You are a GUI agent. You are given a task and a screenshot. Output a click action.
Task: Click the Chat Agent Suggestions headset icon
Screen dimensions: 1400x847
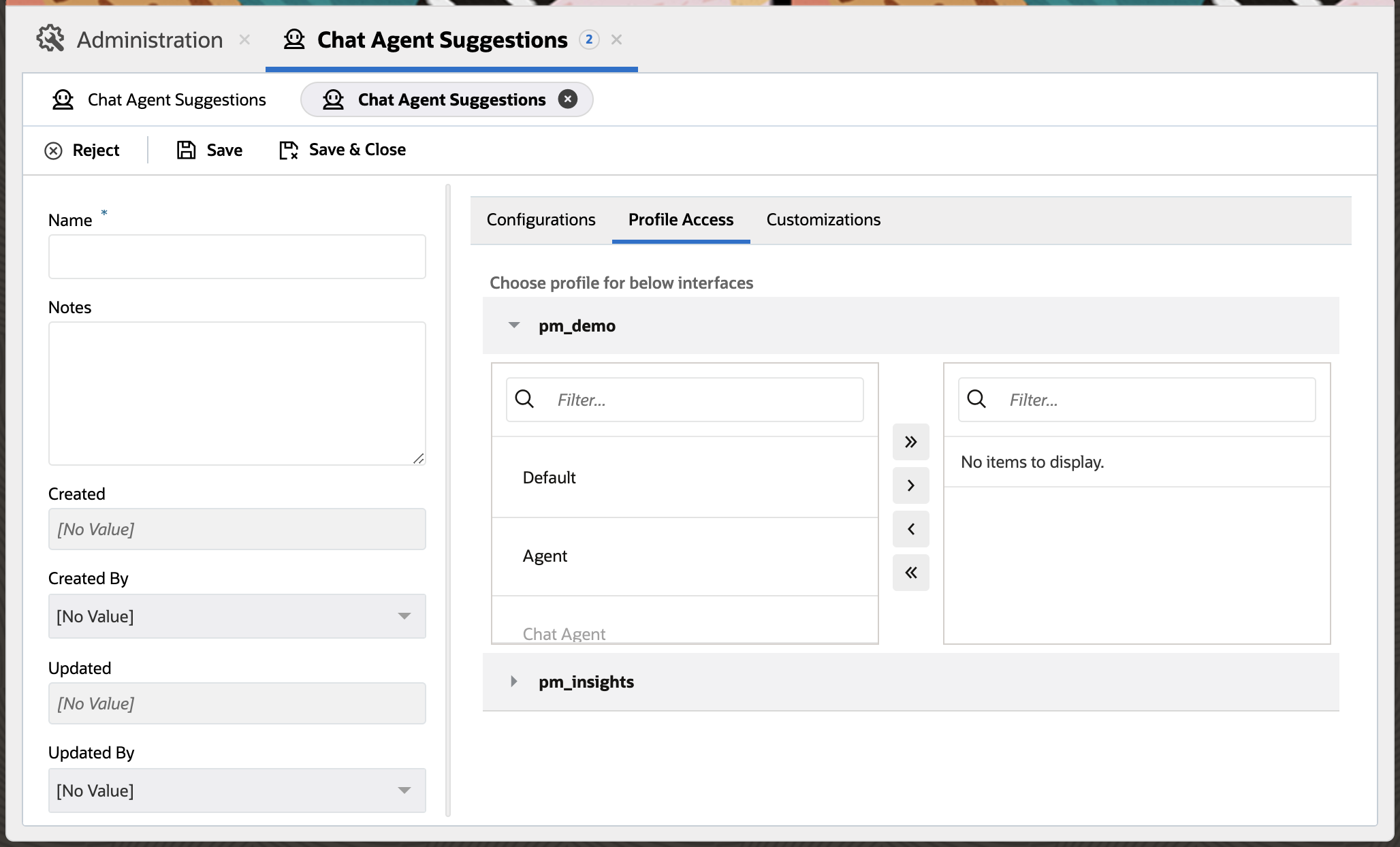click(294, 39)
